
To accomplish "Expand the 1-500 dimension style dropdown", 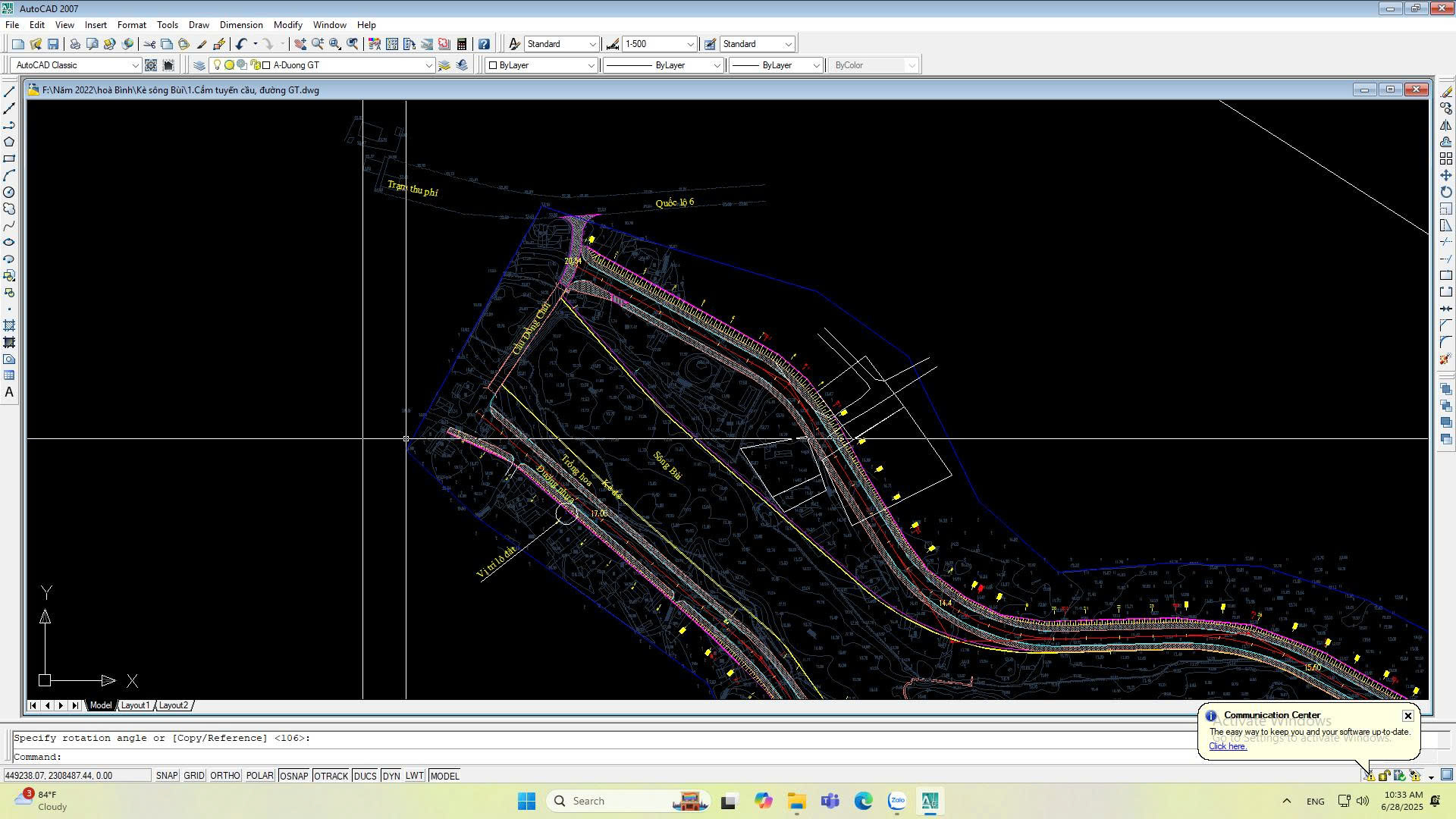I will tap(690, 44).
